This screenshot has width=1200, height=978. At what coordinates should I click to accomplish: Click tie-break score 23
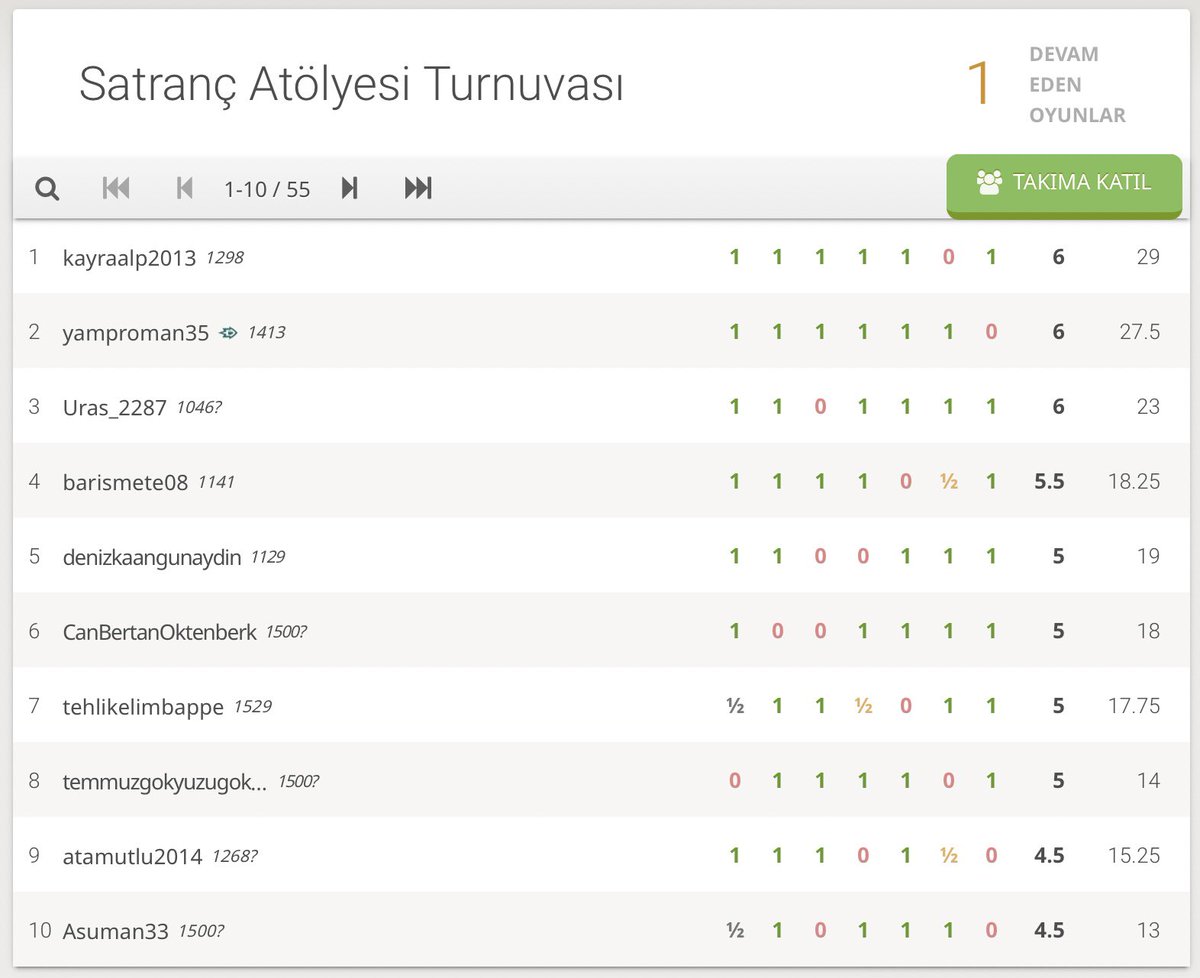point(1148,407)
